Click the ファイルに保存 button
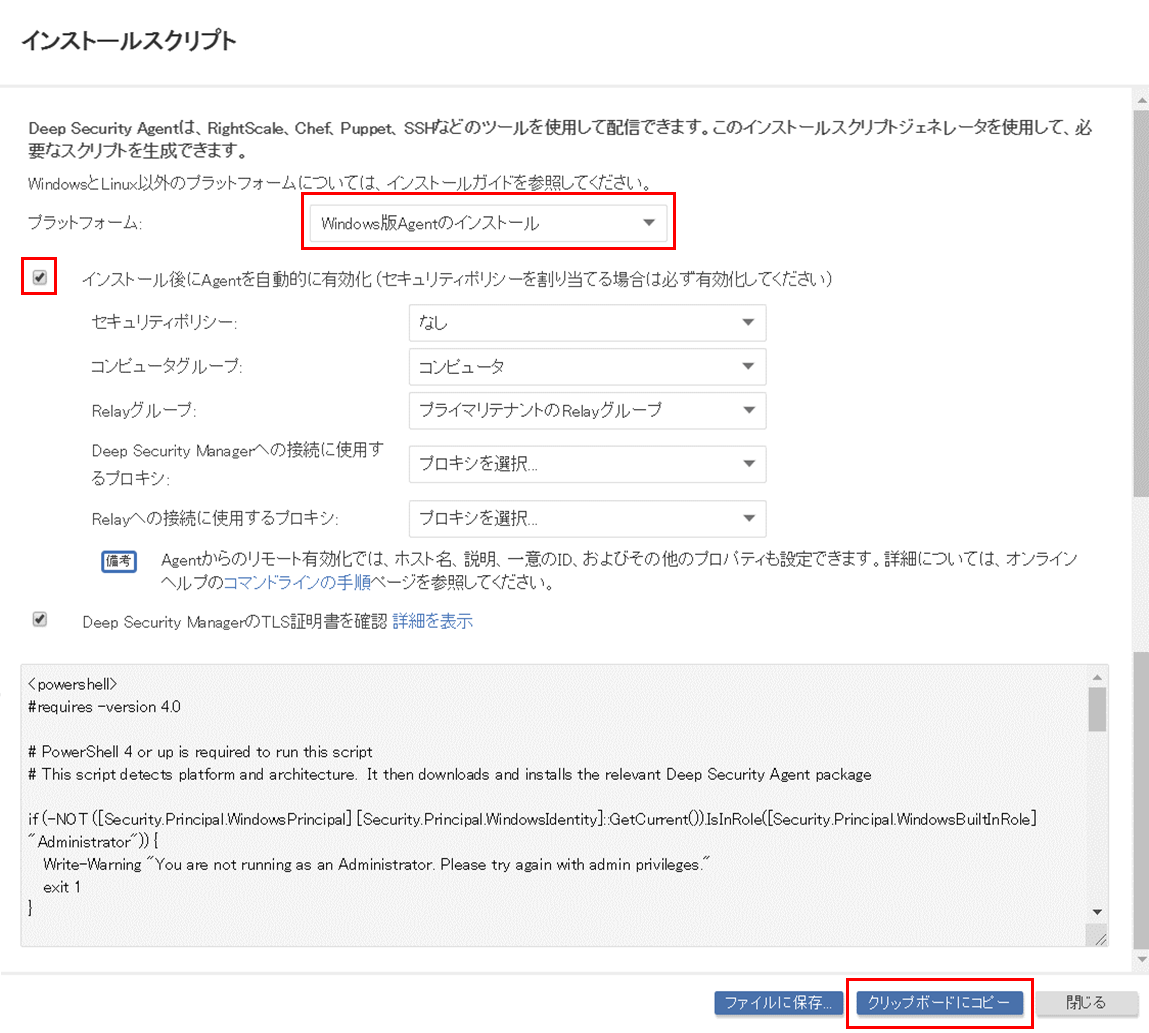This screenshot has height=1033, width=1149. click(x=779, y=1003)
